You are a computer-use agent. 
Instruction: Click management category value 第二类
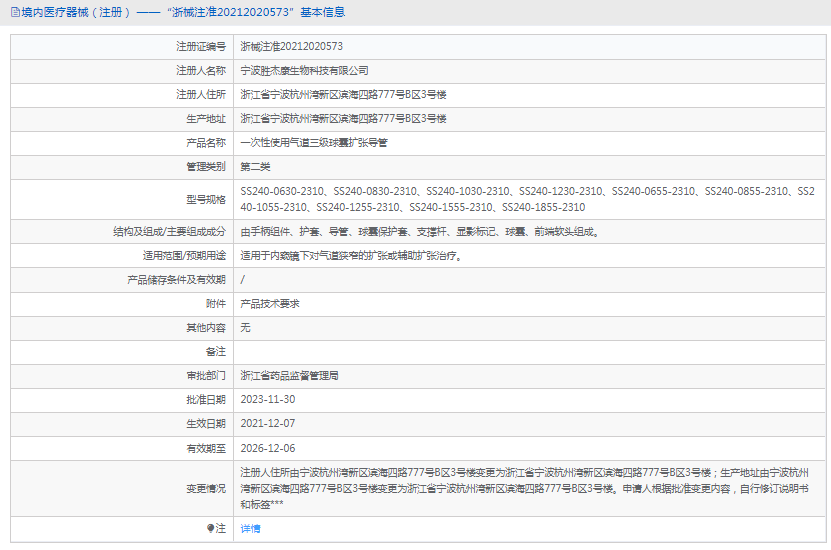(255, 167)
